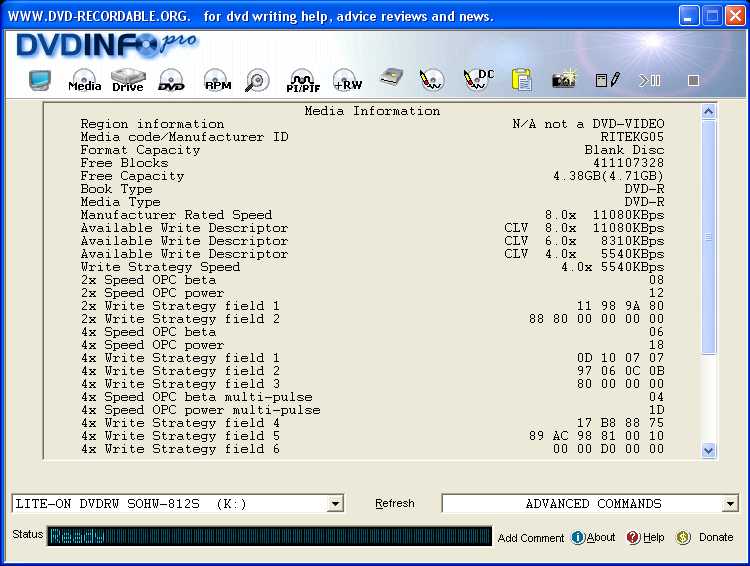Select the RITEKG05 media code value
The image size is (750, 566).
pyautogui.click(x=632, y=137)
